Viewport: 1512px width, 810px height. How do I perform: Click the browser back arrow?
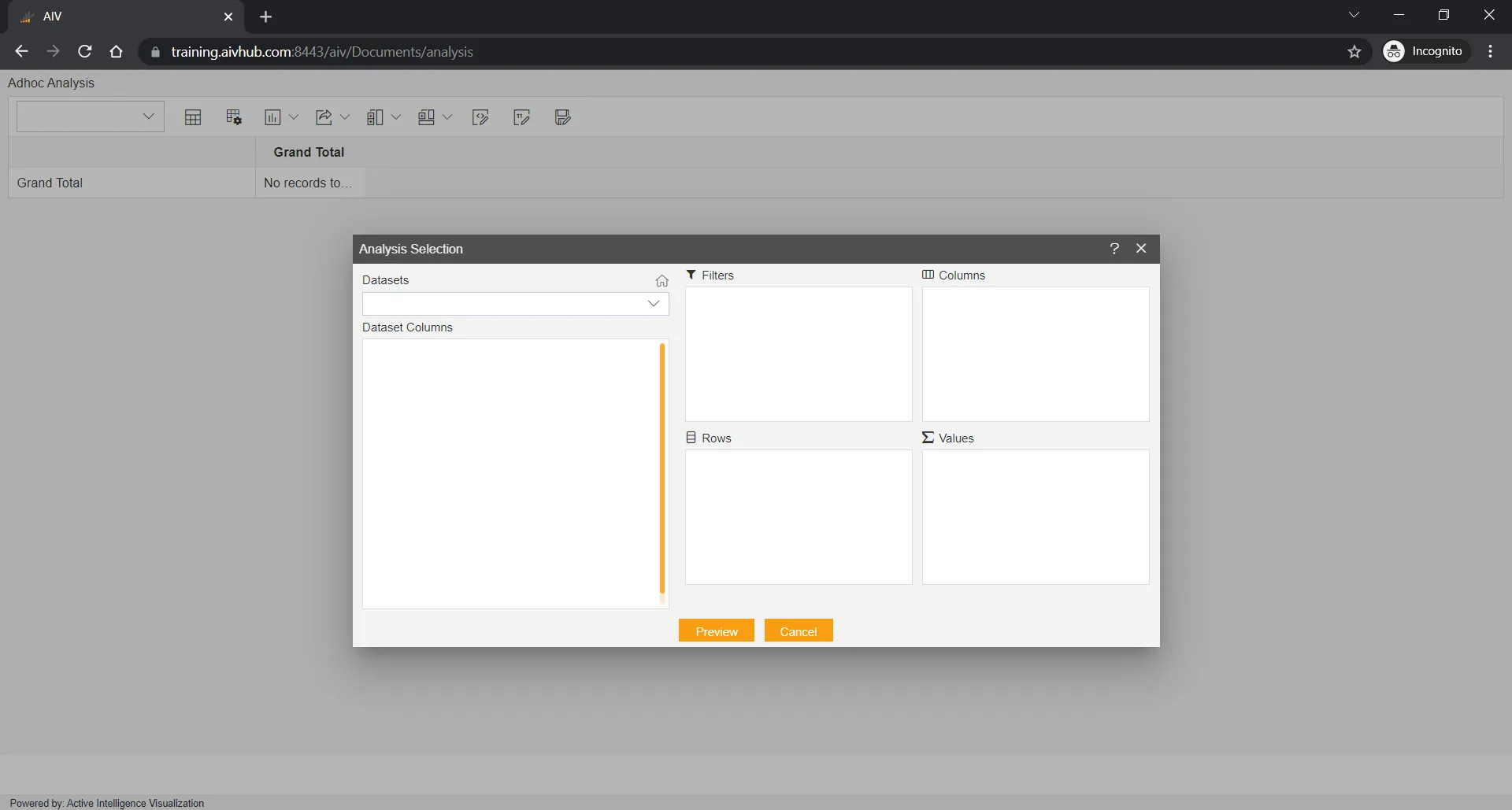click(21, 51)
